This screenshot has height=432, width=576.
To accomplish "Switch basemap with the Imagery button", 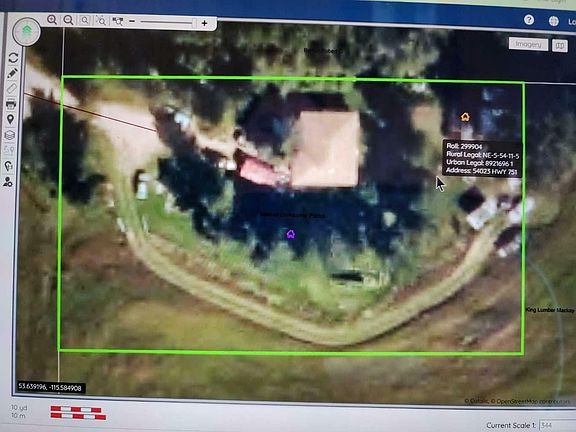I will (x=528, y=44).
